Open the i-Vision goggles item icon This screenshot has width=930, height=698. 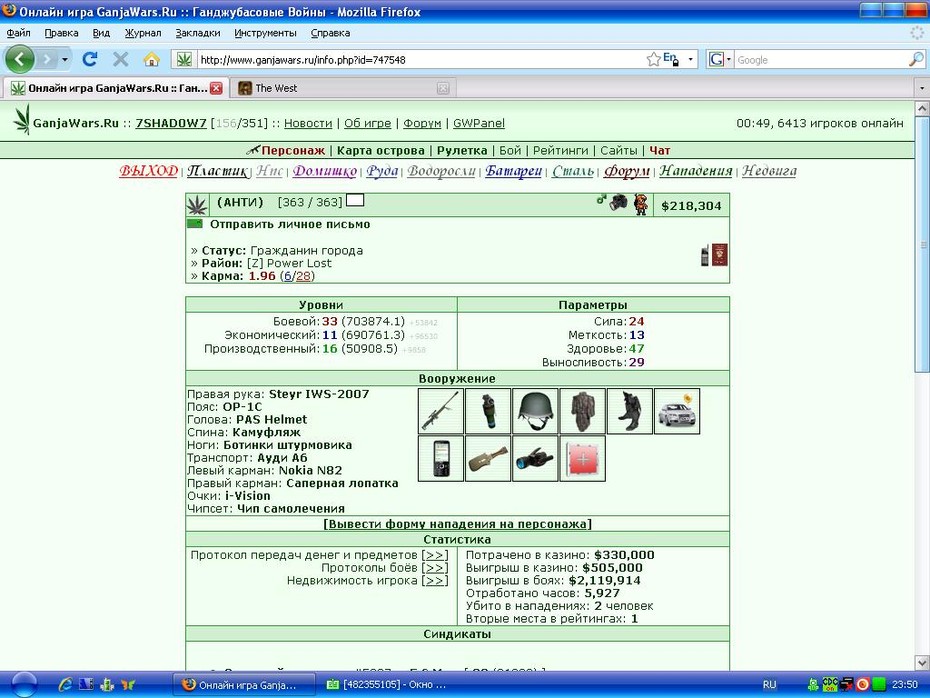[x=535, y=458]
